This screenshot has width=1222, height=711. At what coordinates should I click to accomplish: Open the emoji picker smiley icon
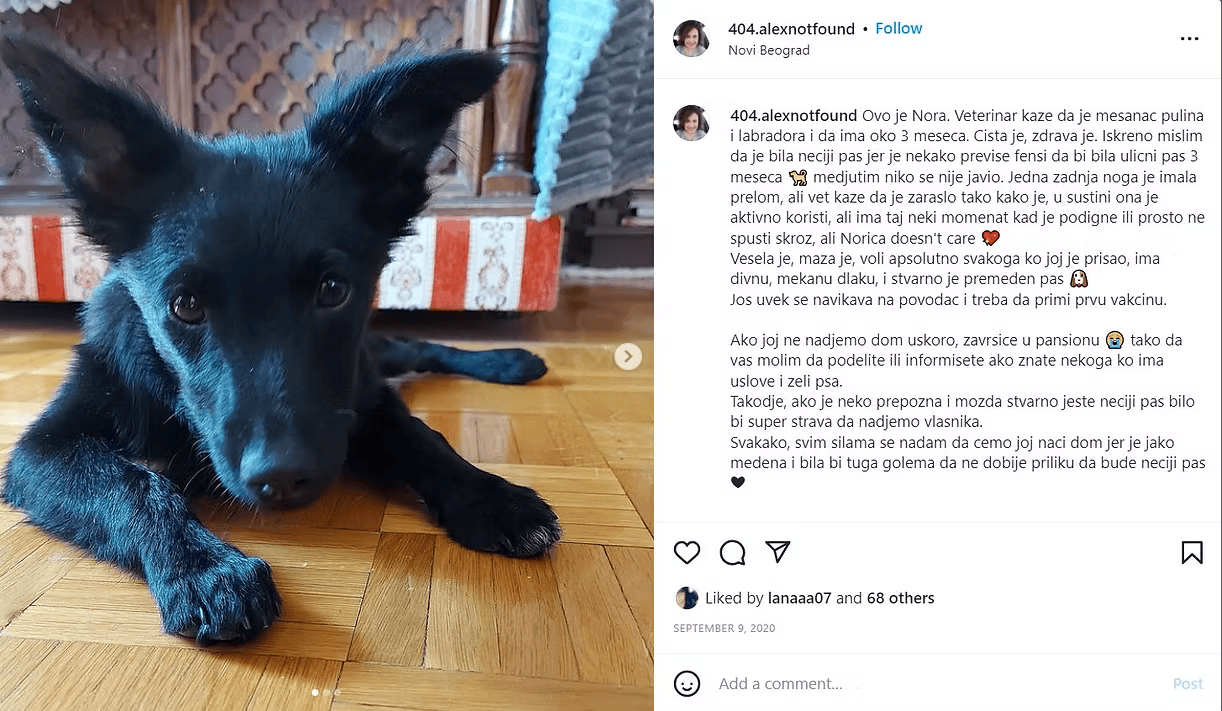pos(687,683)
